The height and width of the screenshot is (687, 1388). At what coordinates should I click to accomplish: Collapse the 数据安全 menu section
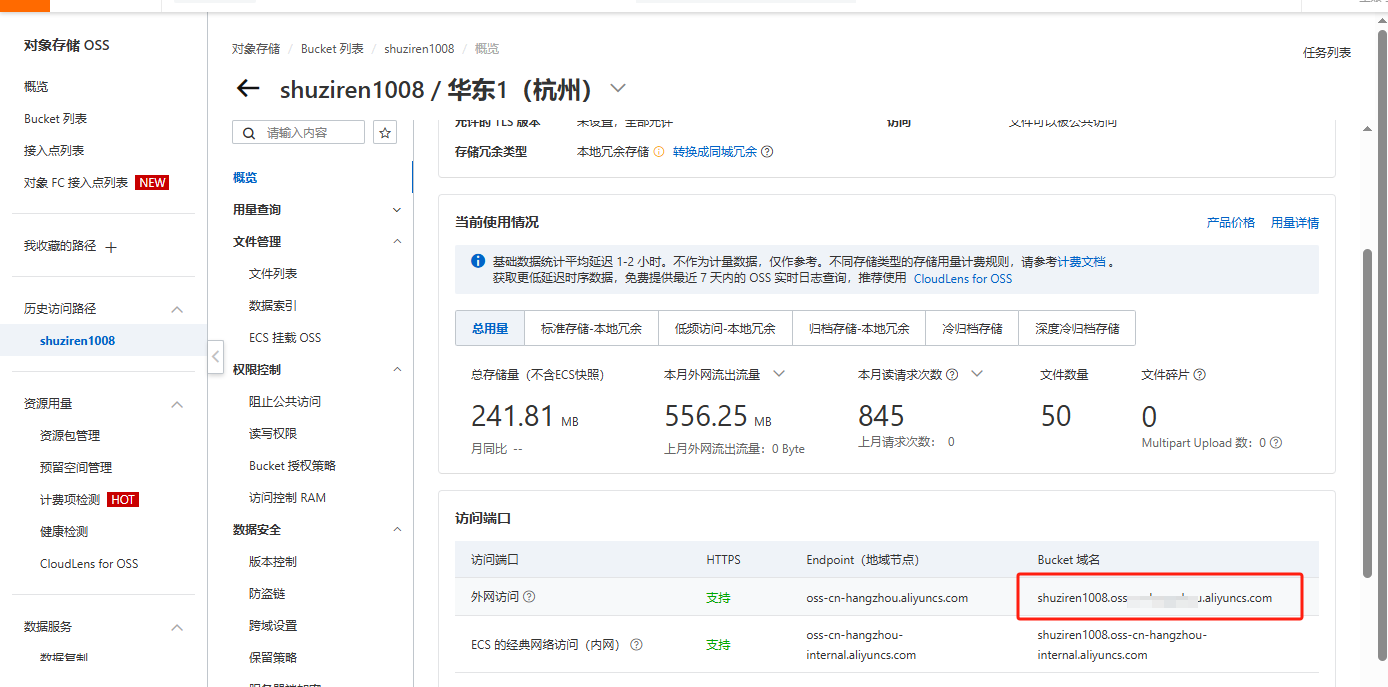tap(397, 530)
